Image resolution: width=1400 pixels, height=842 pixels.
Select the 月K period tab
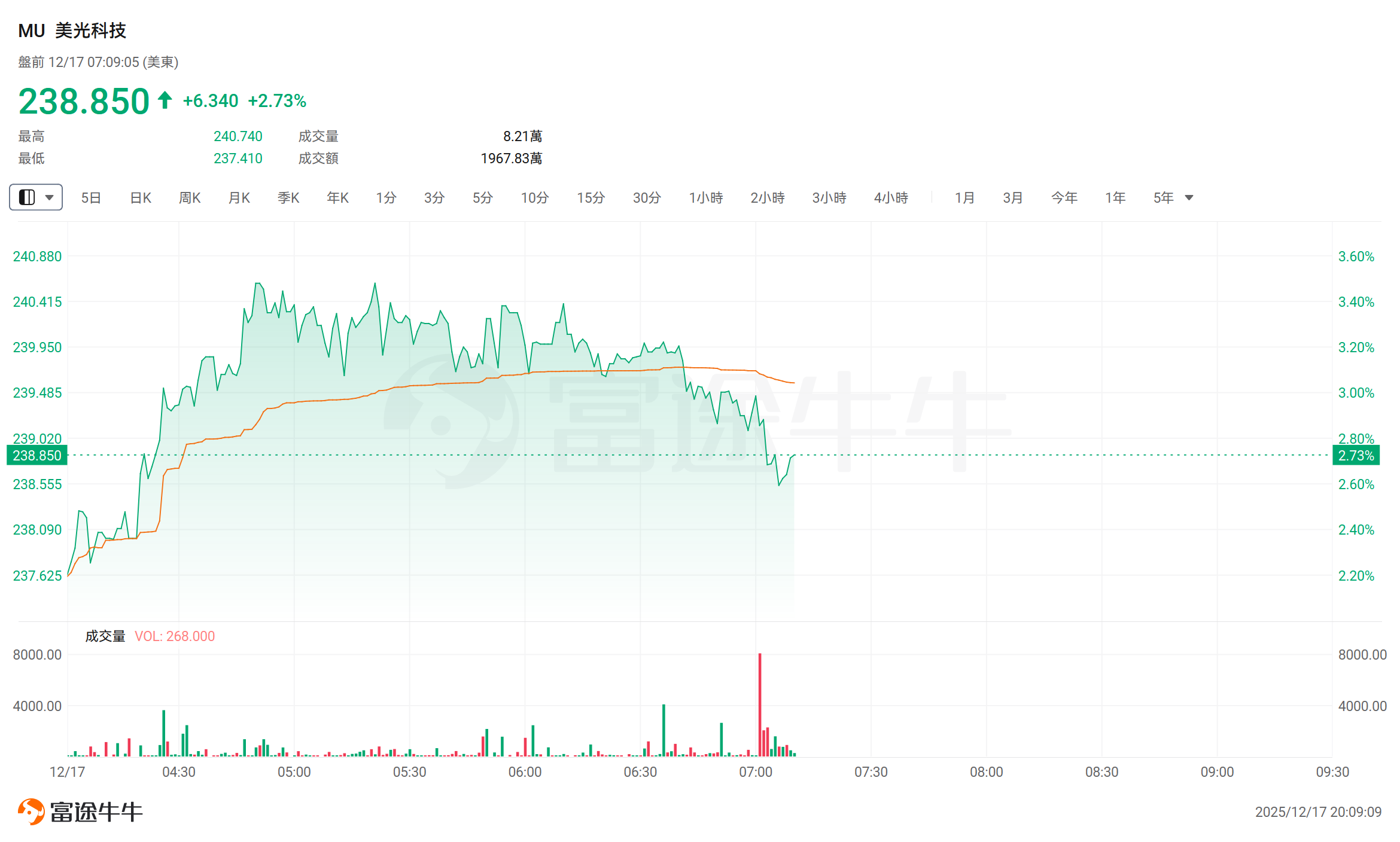[x=239, y=197]
